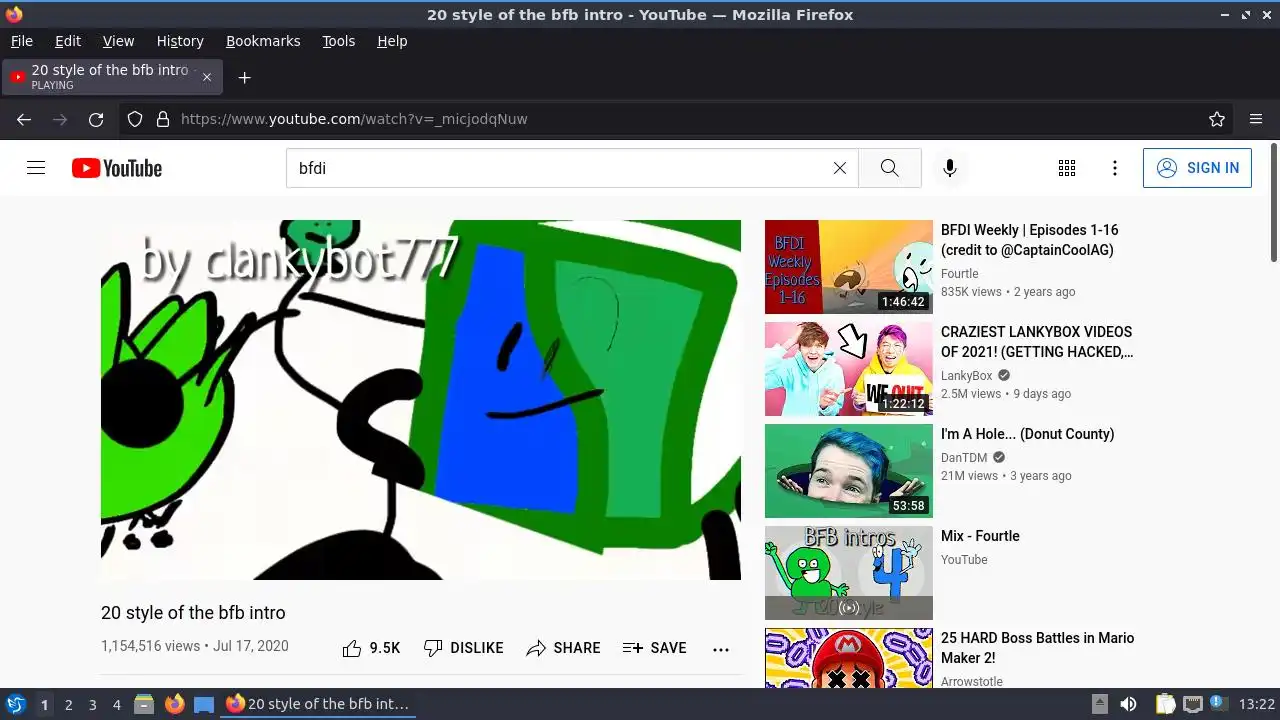Open the Tools menu

tap(338, 41)
